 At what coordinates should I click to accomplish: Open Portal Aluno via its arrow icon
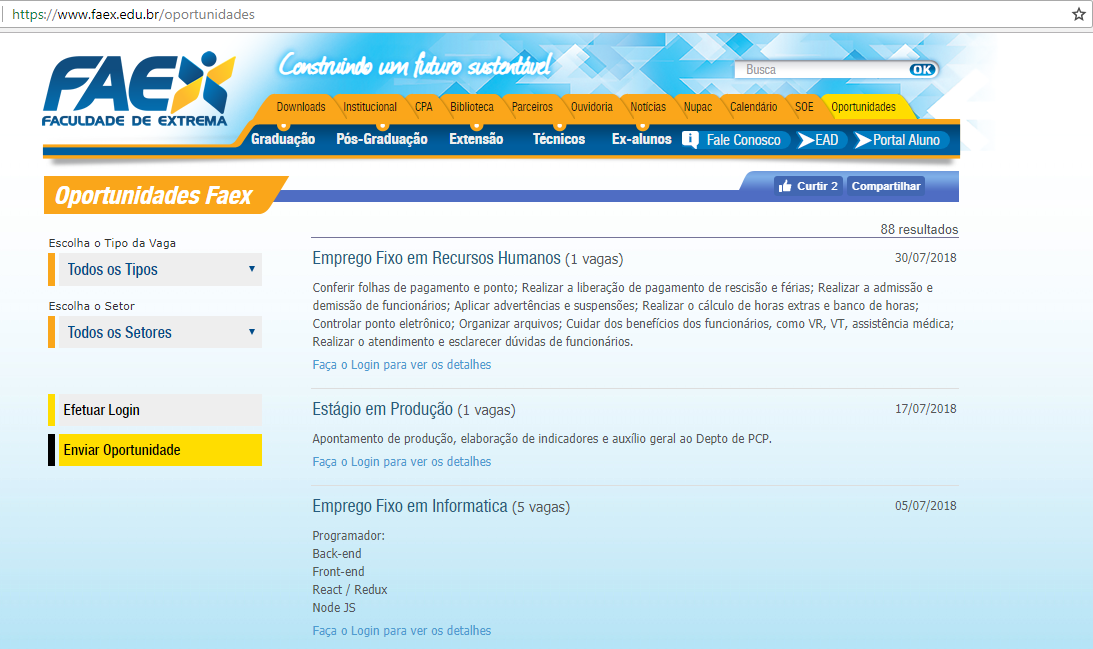click(863, 140)
